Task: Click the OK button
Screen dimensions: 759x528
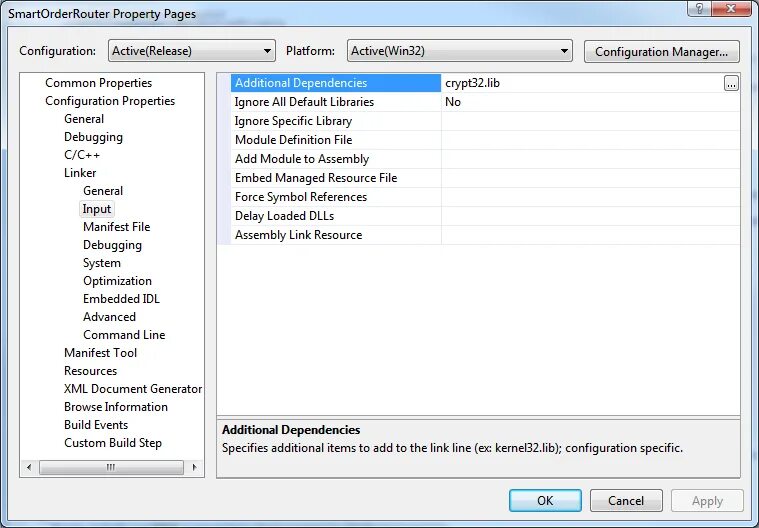Action: (x=545, y=500)
